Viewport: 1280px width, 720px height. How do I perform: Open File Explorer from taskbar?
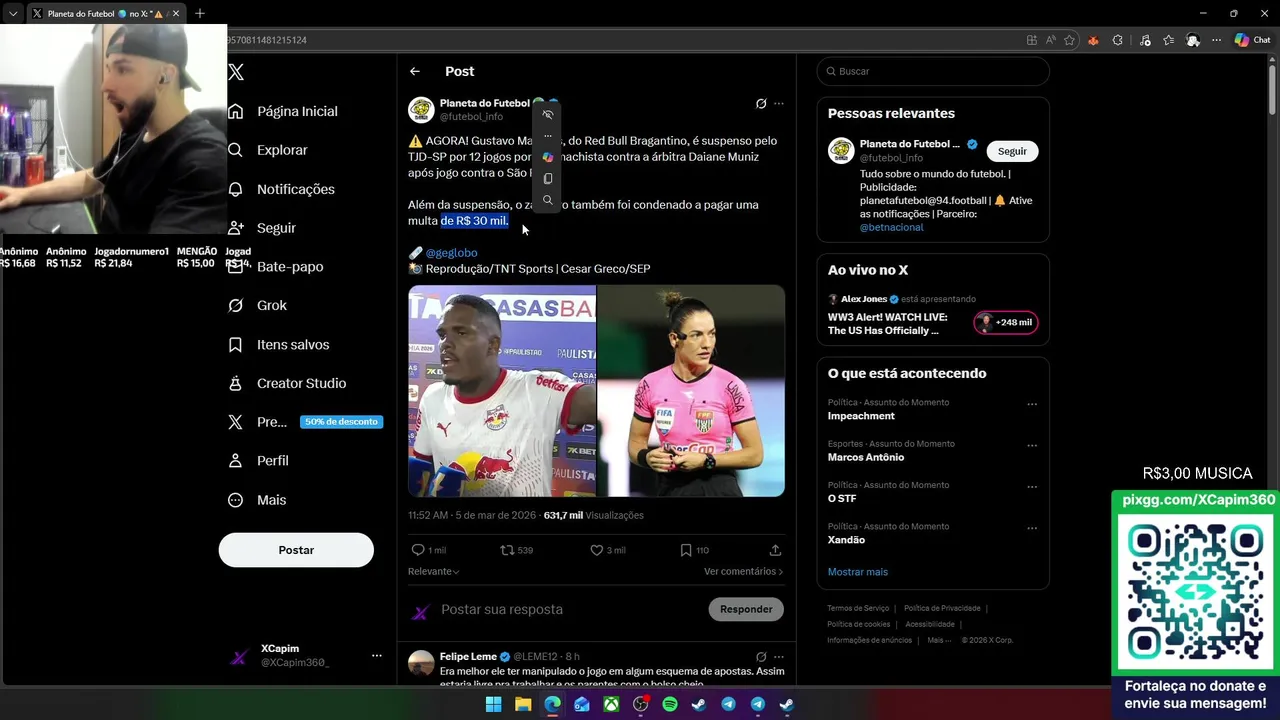[x=523, y=704]
